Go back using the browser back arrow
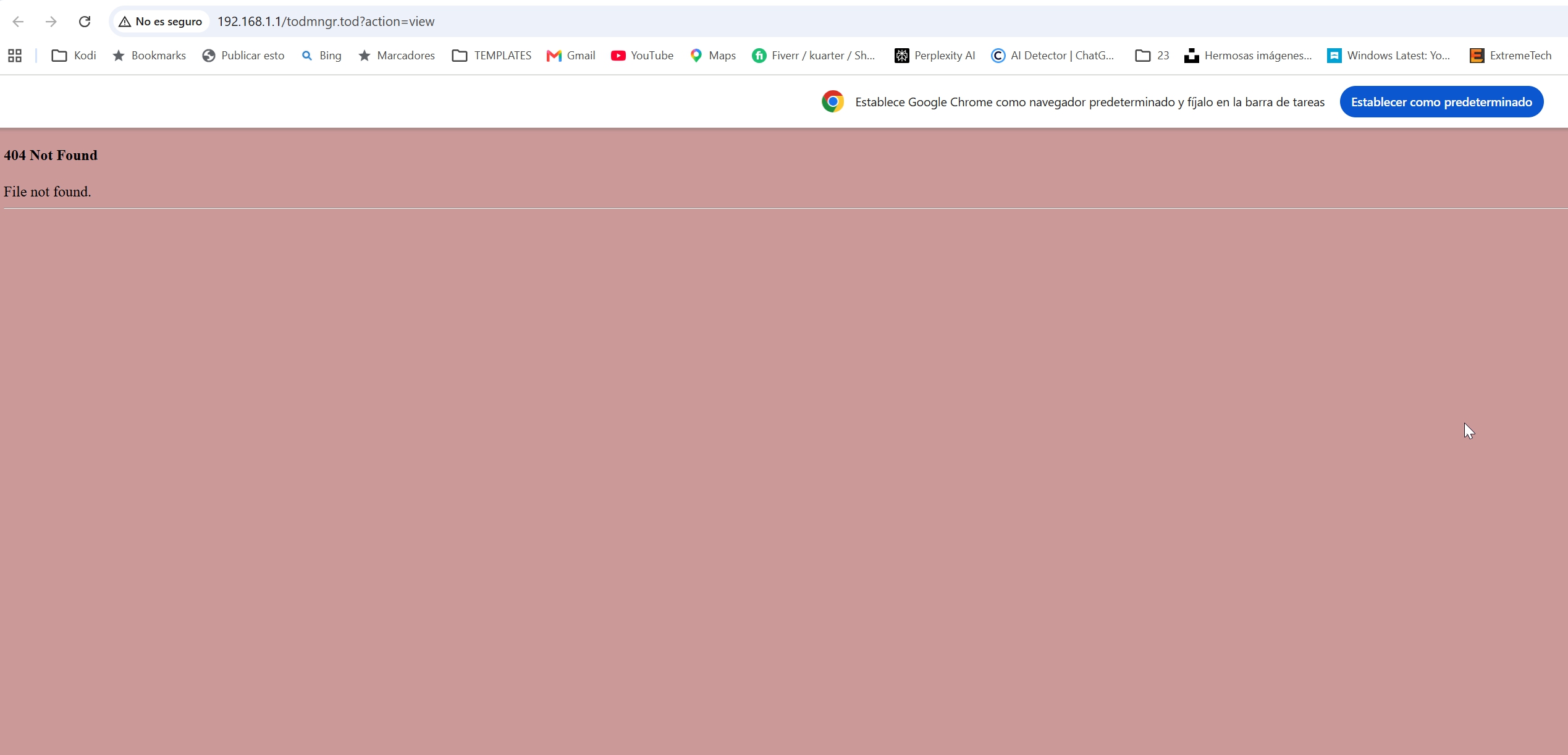Screen dimensions: 1568x755 pos(18,22)
